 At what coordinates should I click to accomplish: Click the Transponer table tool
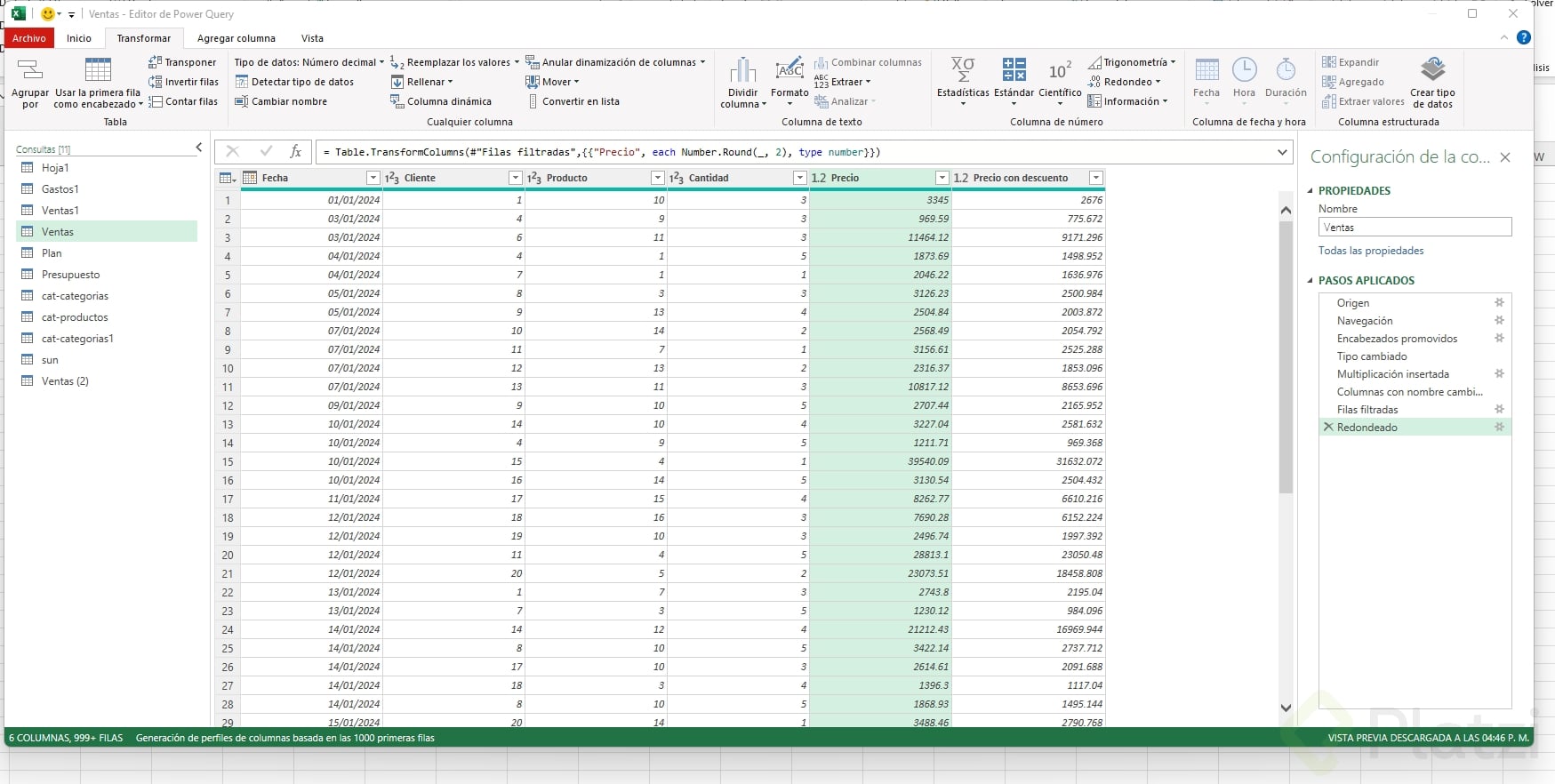coord(182,62)
